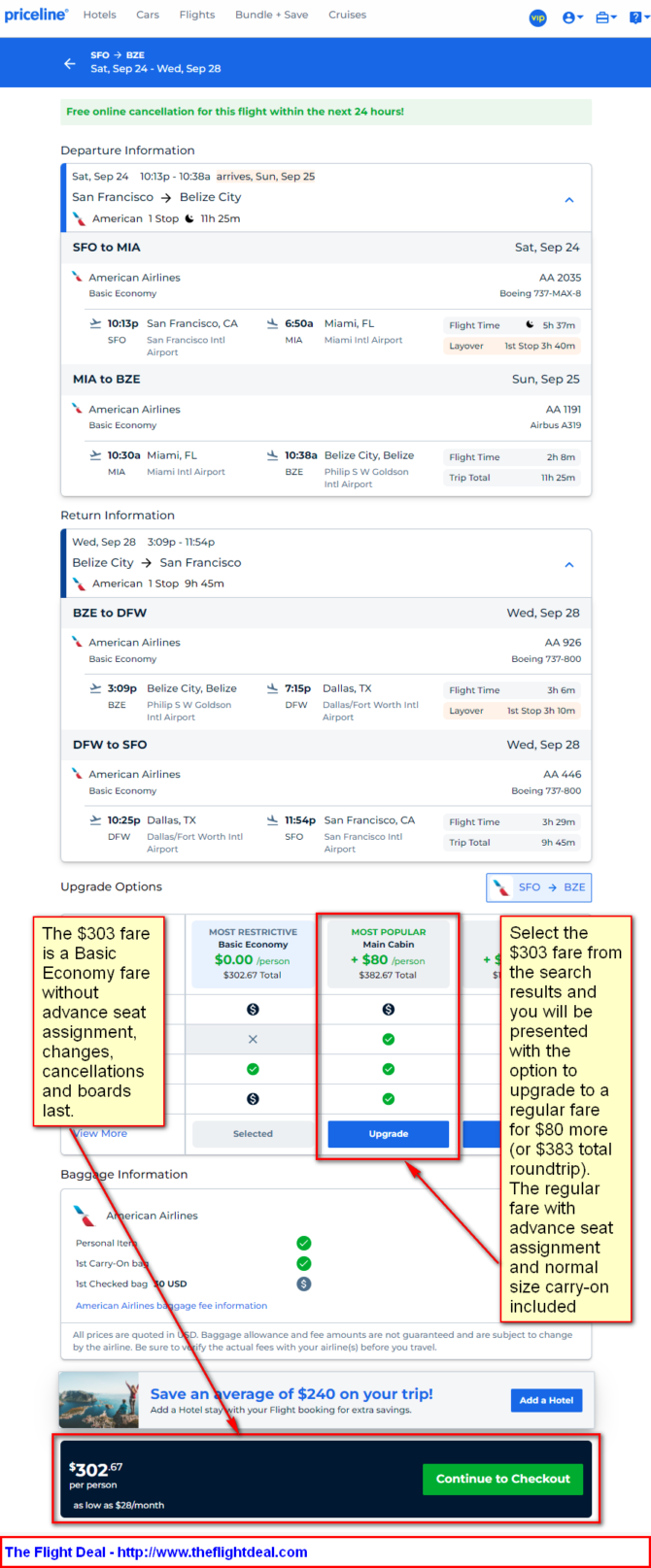The width and height of the screenshot is (651, 1568).
Task: Click the Layover 1st Stop 3h 10m badge
Action: (x=512, y=711)
